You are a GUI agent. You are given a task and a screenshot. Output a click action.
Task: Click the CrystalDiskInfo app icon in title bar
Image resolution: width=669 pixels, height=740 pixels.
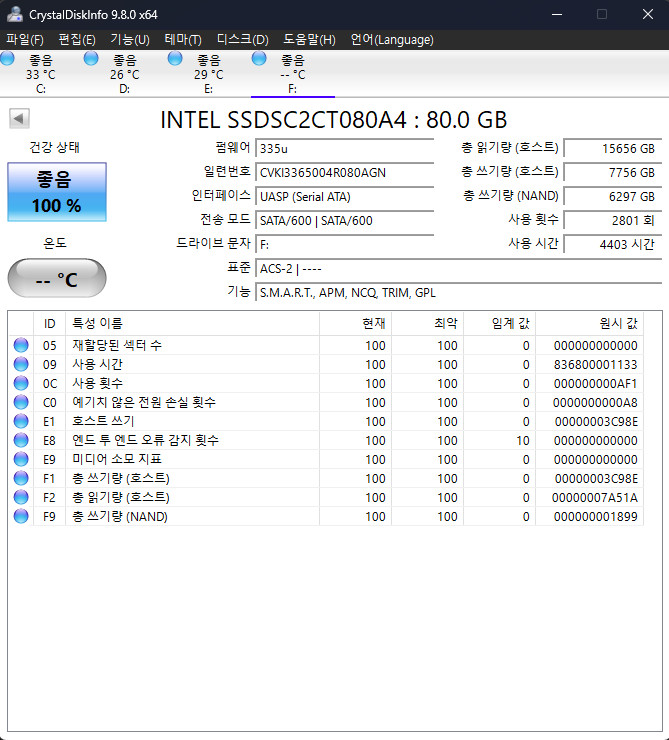tap(15, 14)
